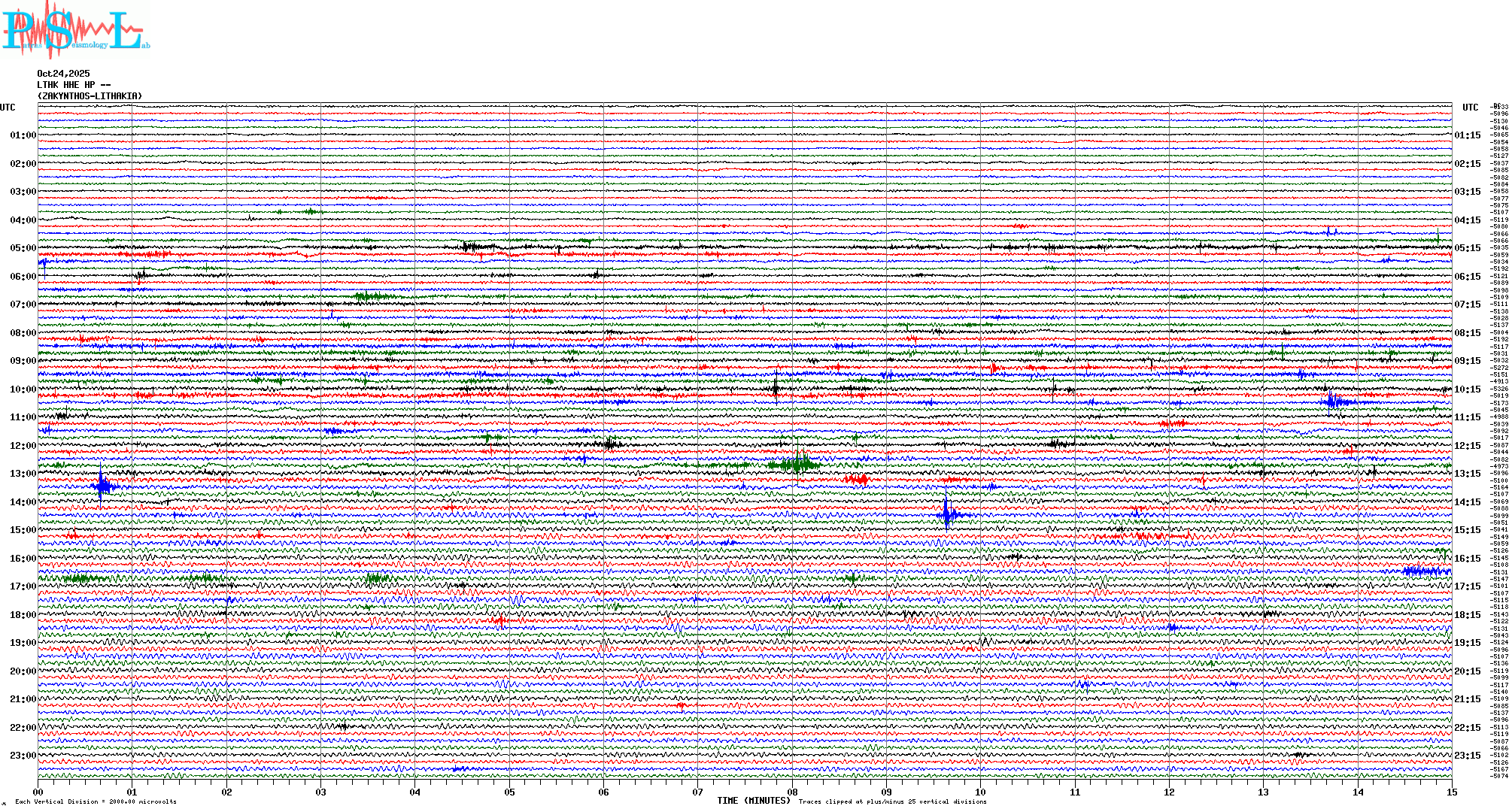Select the 18:15 label on right axis

click(1467, 615)
